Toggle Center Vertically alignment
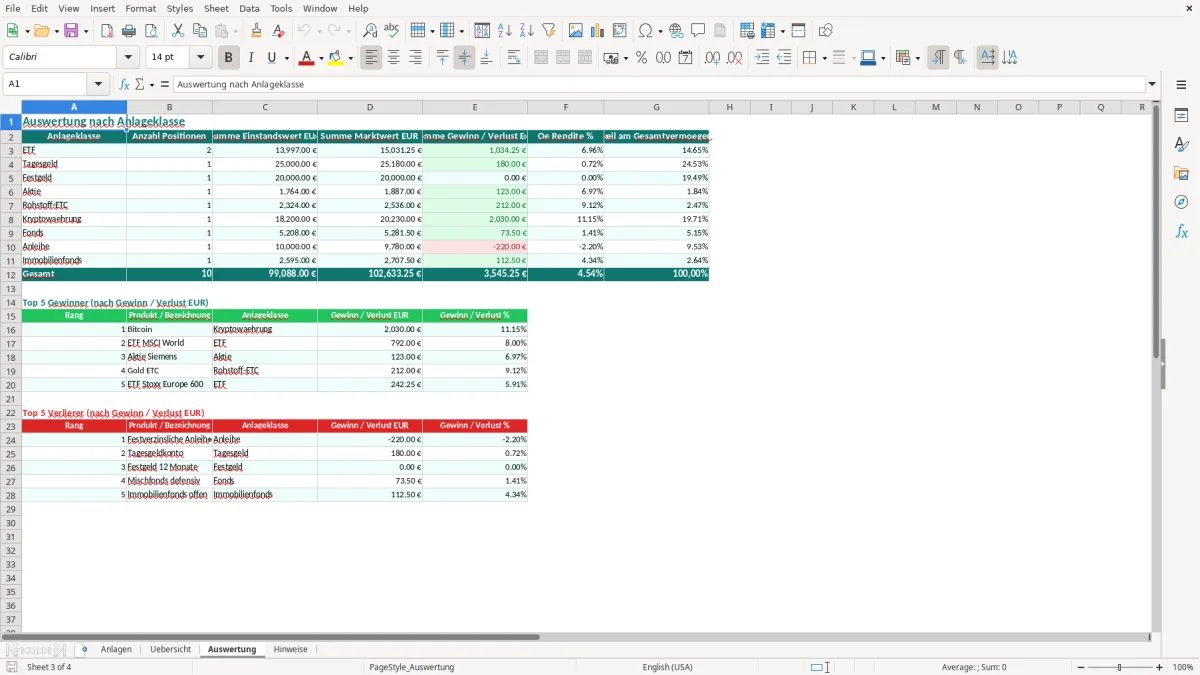The width and height of the screenshot is (1200, 675). pos(464,58)
